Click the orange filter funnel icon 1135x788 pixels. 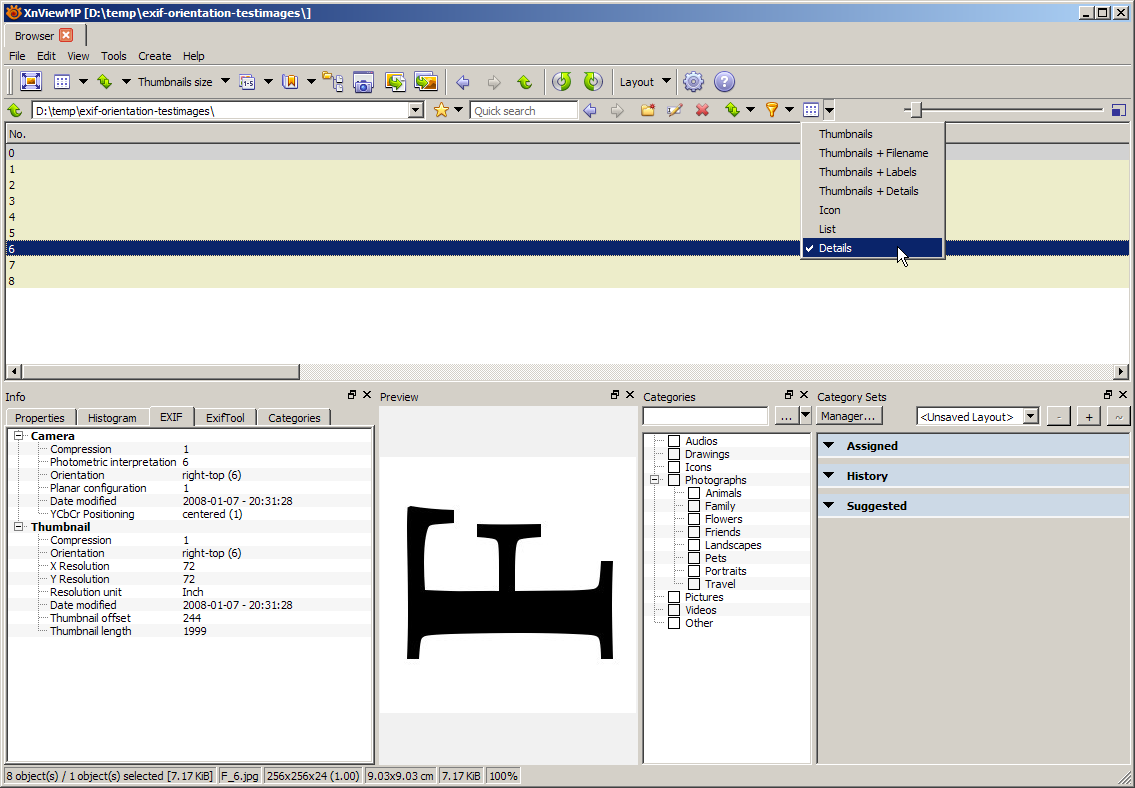coord(771,110)
